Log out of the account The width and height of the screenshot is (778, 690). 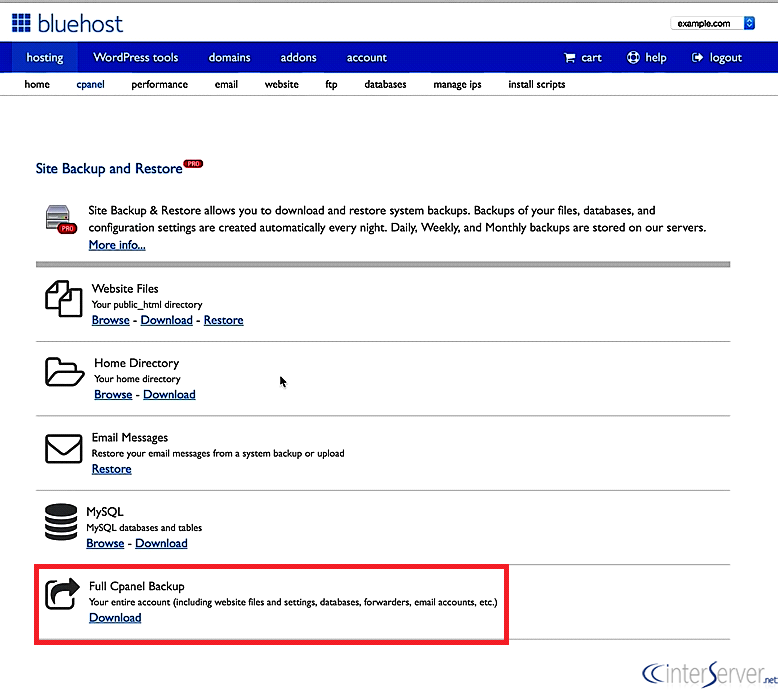click(x=716, y=57)
